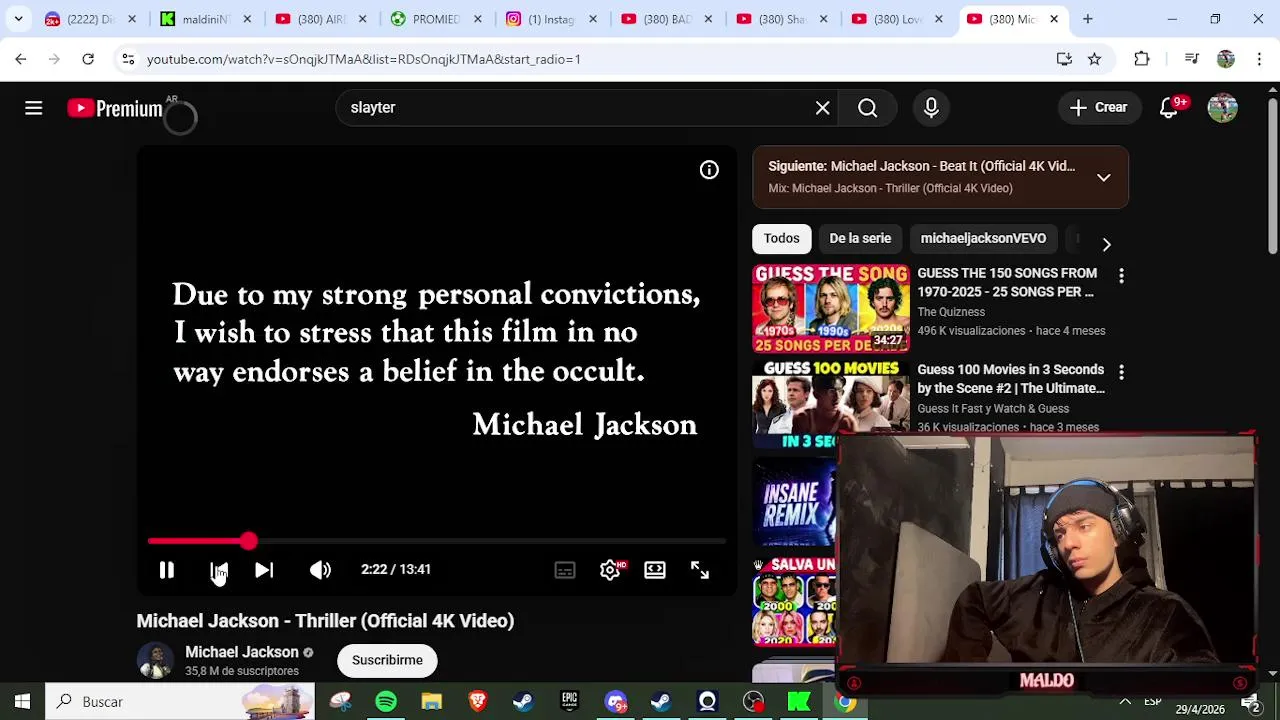Toggle theater mode view
This screenshot has height=720, width=1280.
tap(655, 569)
